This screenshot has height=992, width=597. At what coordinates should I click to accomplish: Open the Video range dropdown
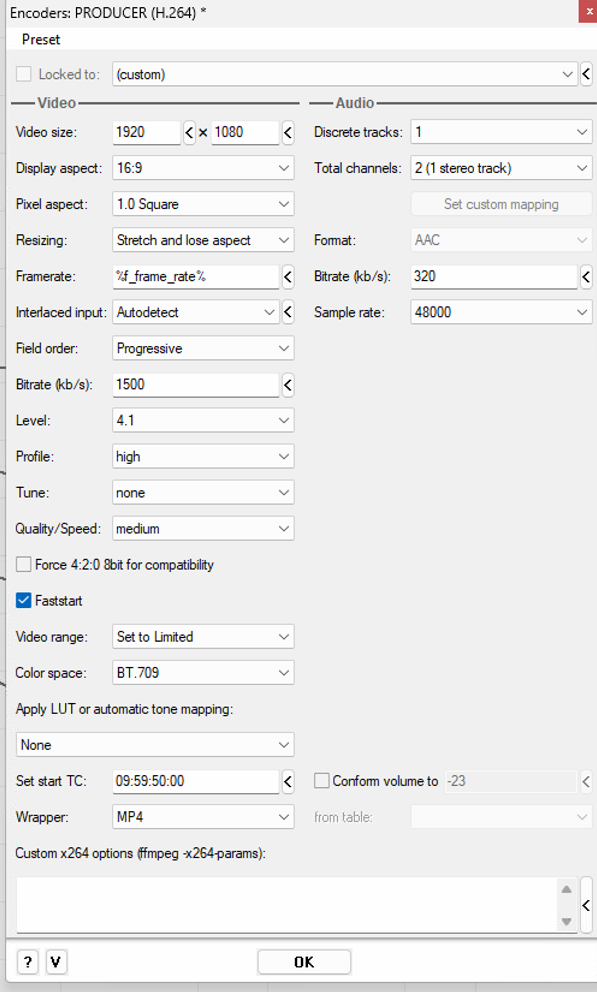pos(203,637)
